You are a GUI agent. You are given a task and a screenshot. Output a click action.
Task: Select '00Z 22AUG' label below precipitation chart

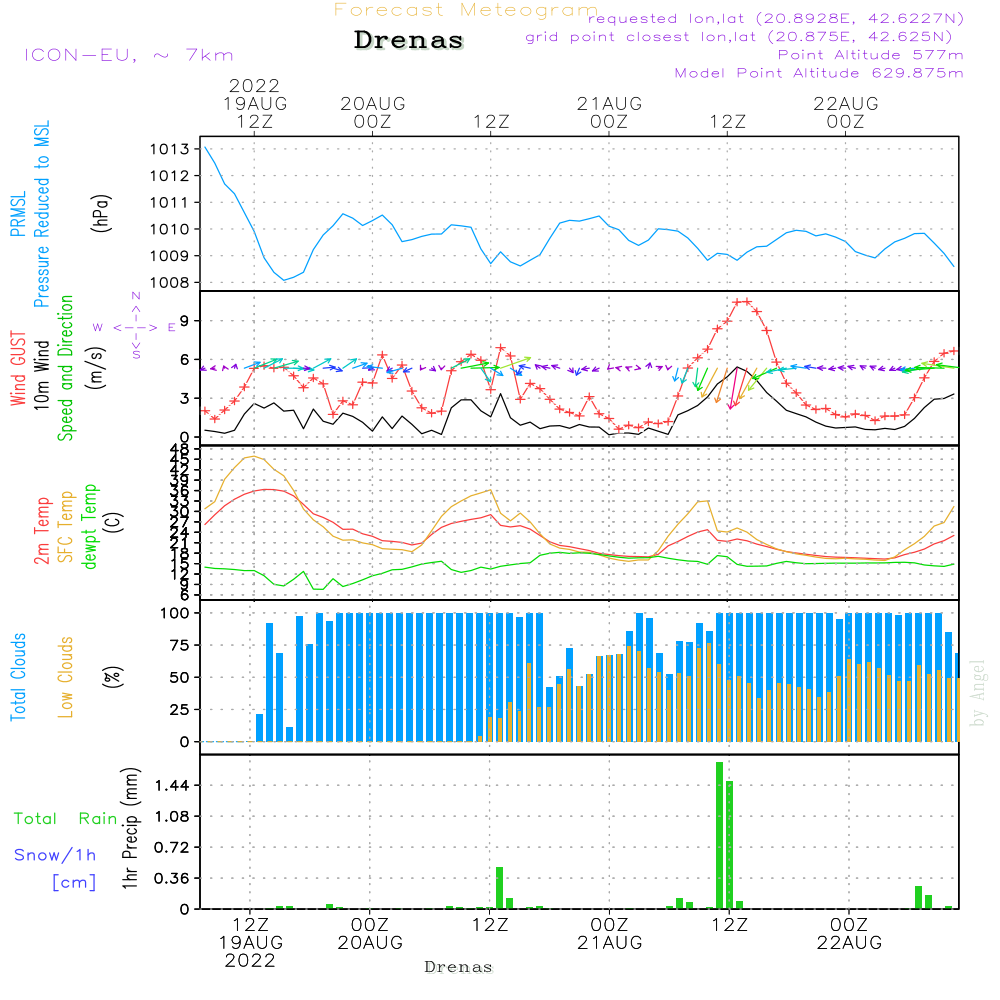[x=849, y=934]
